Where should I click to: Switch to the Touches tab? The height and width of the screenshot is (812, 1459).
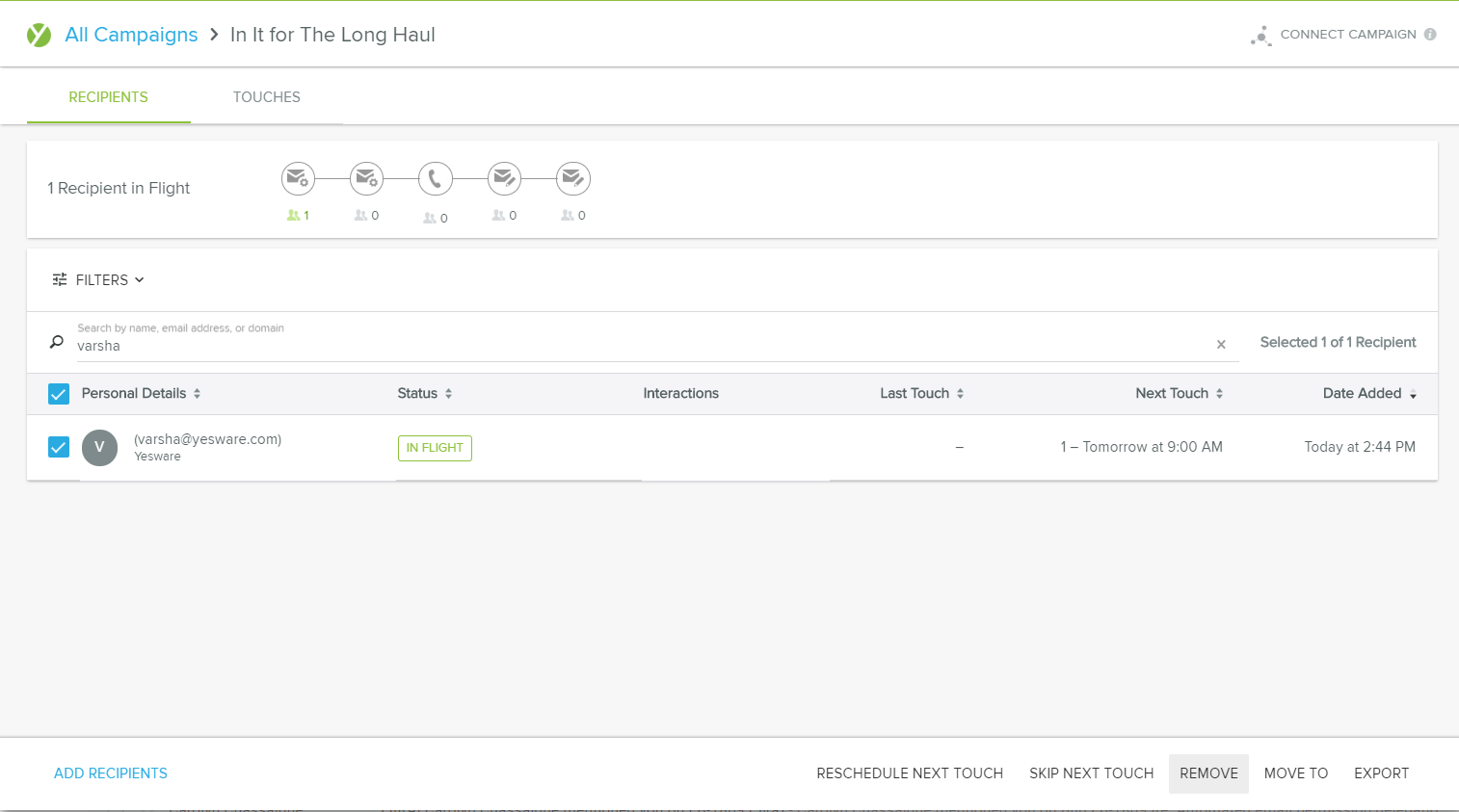[x=266, y=97]
